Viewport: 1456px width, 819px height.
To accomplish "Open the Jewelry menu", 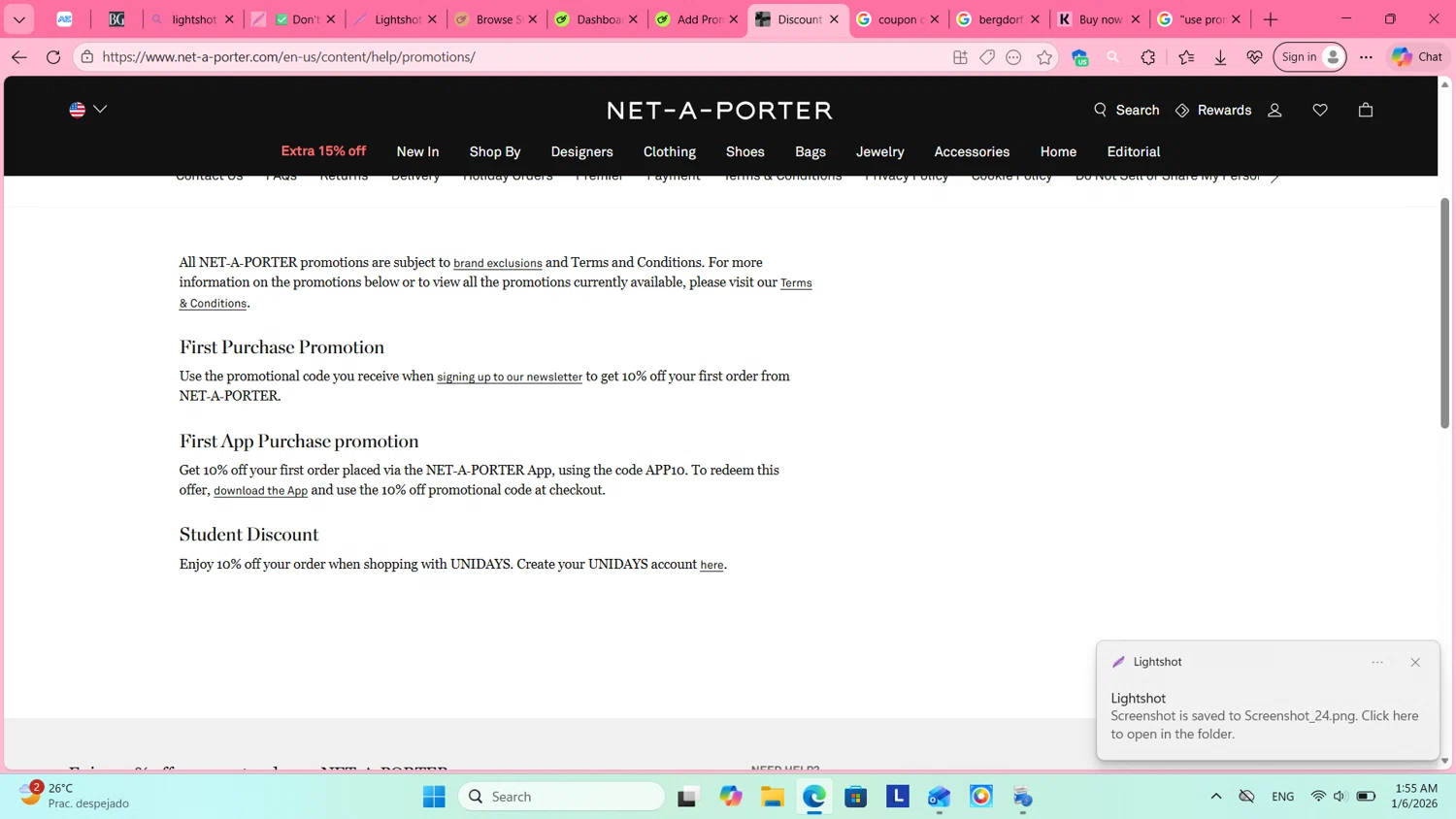I will (x=880, y=151).
